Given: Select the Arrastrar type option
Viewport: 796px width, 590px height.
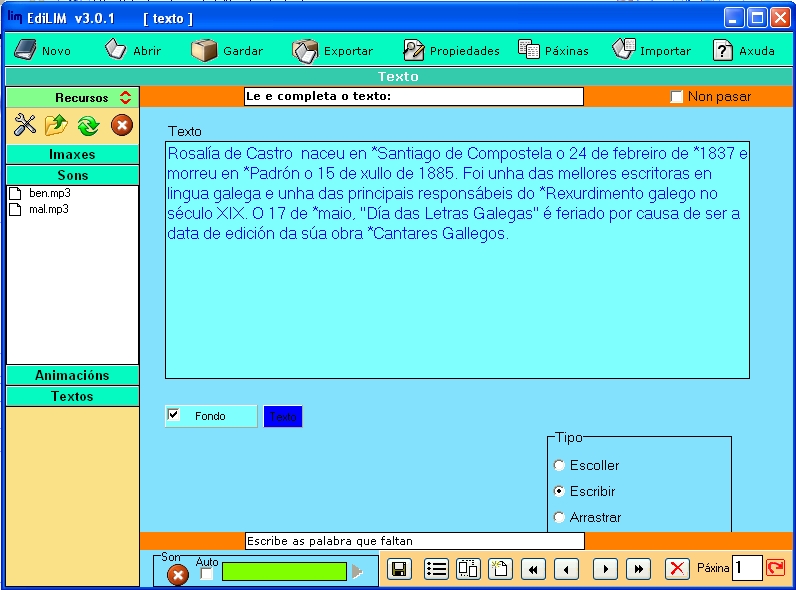Looking at the screenshot, I should [559, 517].
